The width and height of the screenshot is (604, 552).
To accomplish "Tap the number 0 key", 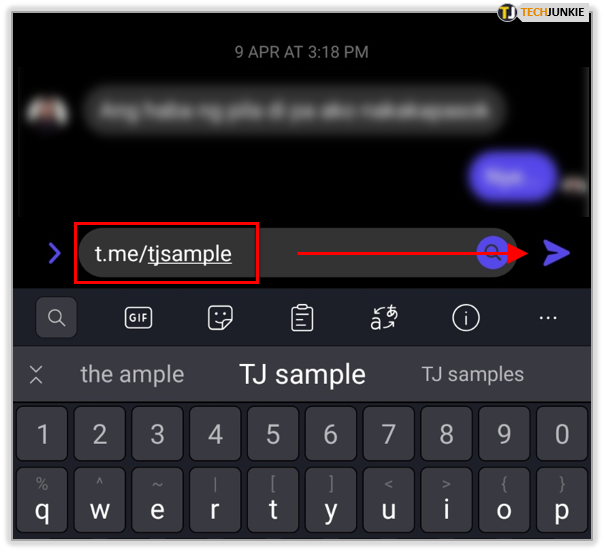I will (x=562, y=434).
